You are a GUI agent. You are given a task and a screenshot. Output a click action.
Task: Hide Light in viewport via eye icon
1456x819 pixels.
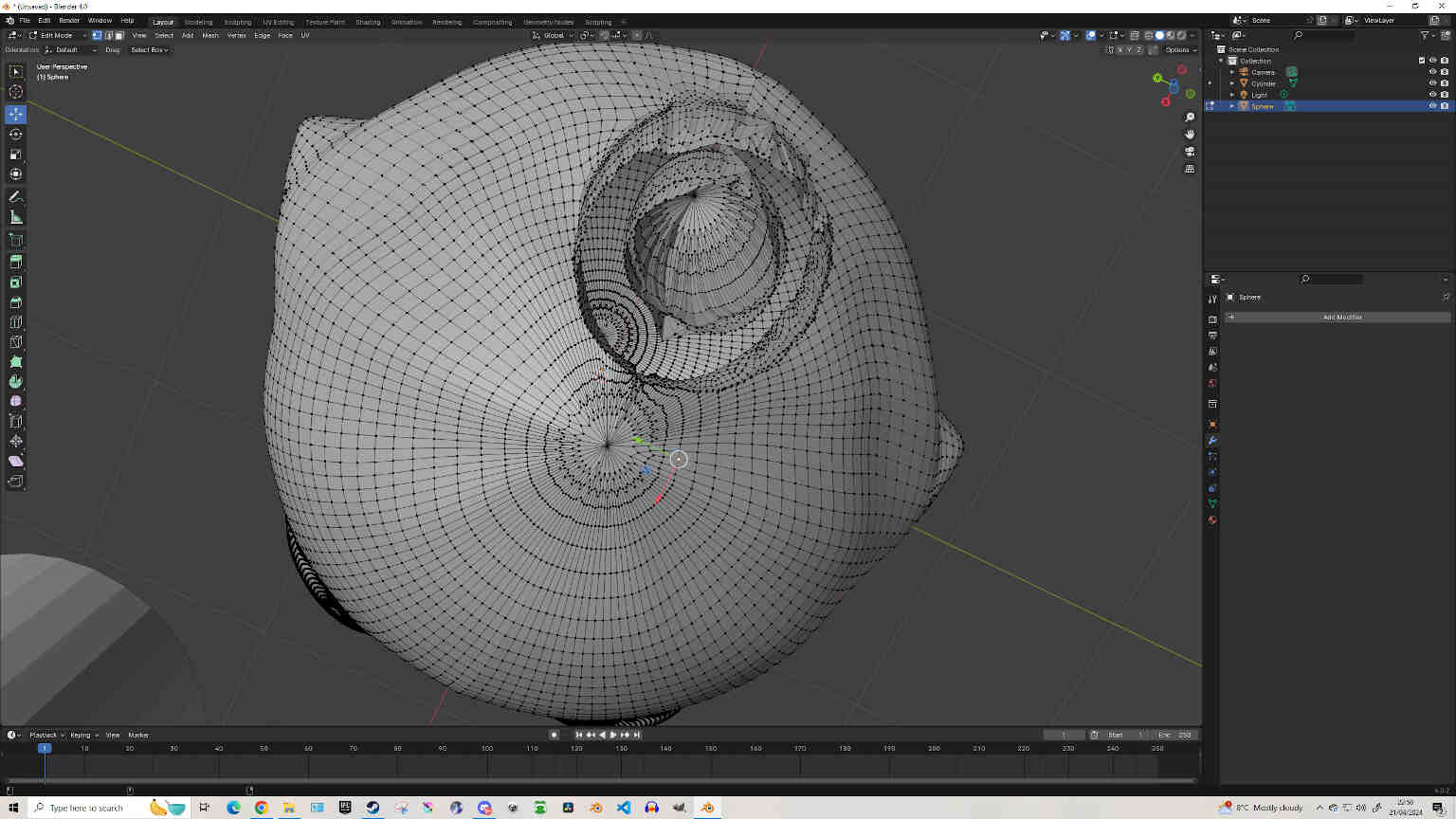point(1432,95)
